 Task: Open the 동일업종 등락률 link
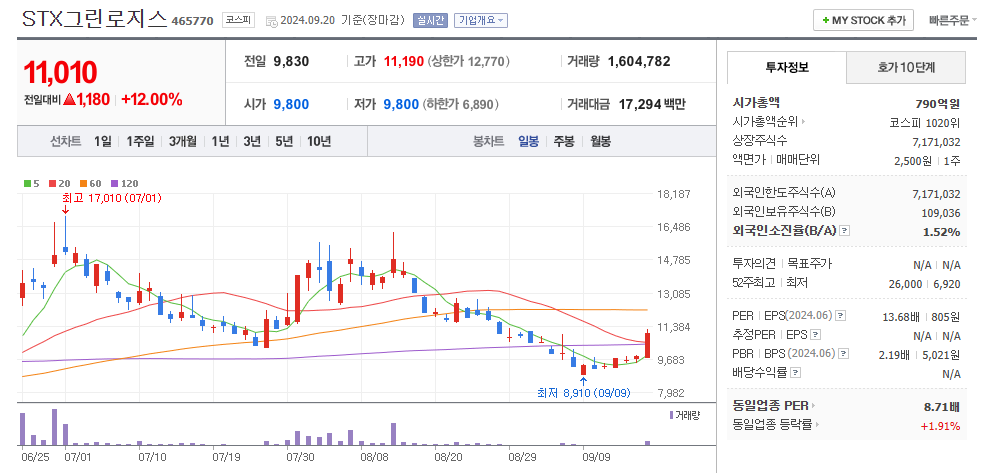[x=777, y=425]
